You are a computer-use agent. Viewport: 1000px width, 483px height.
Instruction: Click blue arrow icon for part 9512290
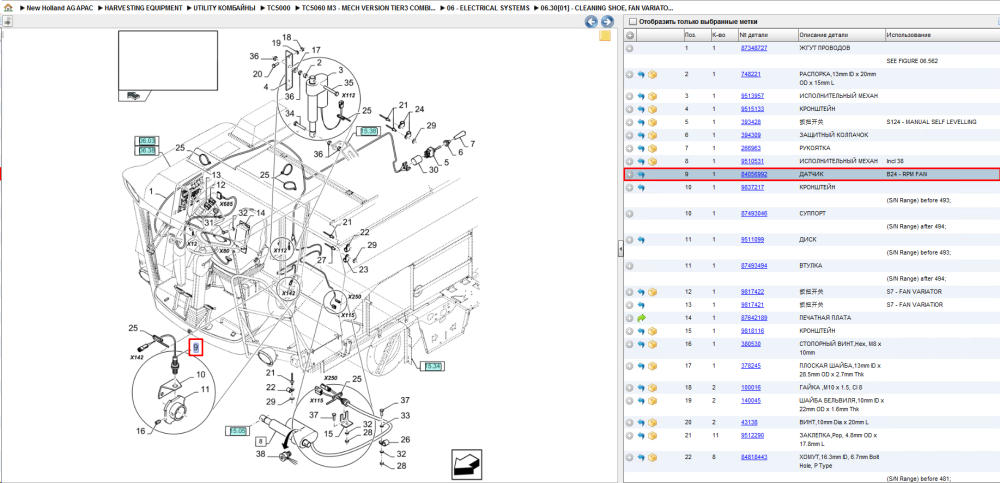click(x=641, y=436)
